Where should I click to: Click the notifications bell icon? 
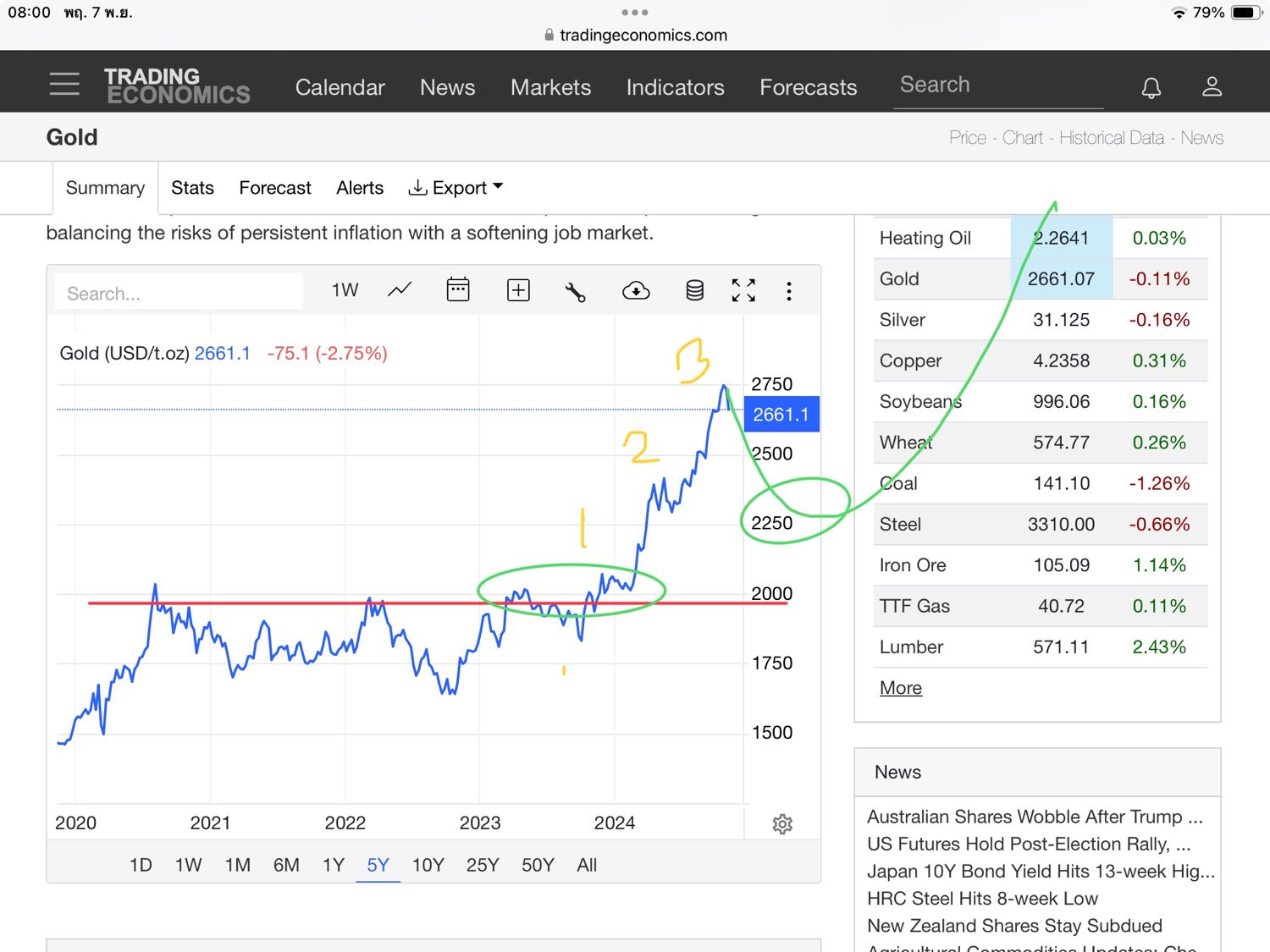[x=1151, y=87]
